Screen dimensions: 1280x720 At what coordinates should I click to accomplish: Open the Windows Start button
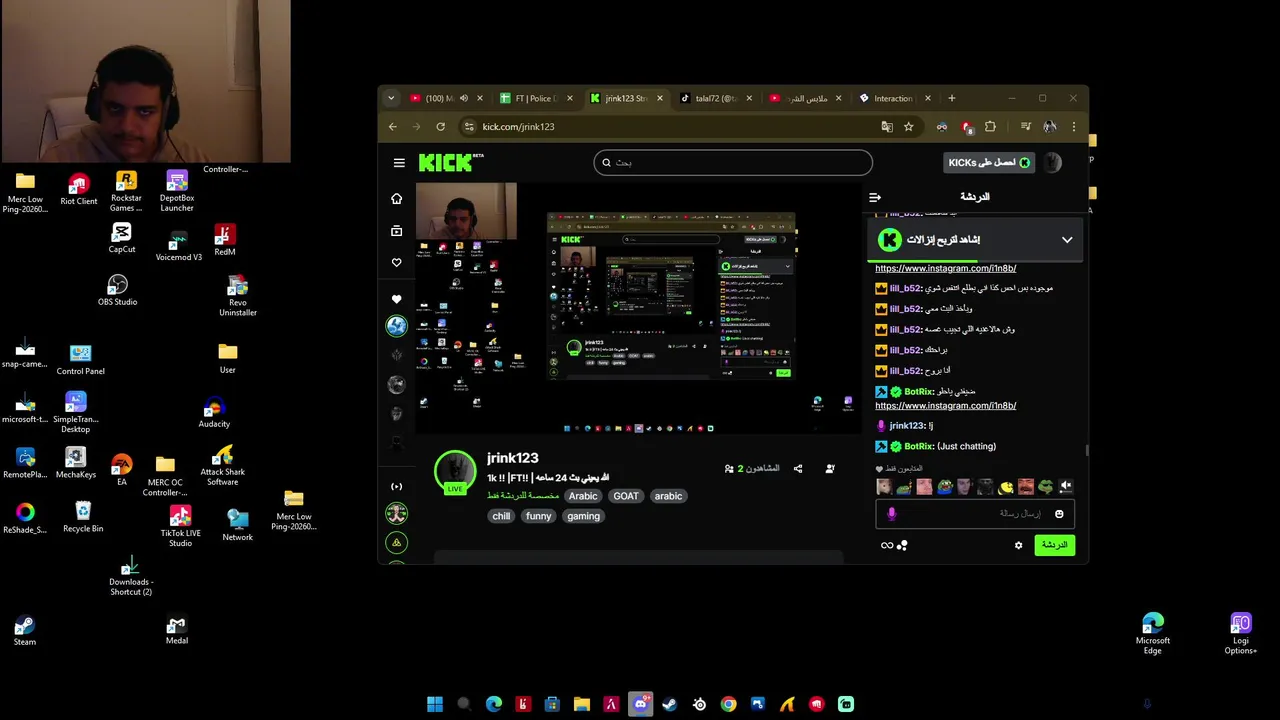pyautogui.click(x=435, y=704)
